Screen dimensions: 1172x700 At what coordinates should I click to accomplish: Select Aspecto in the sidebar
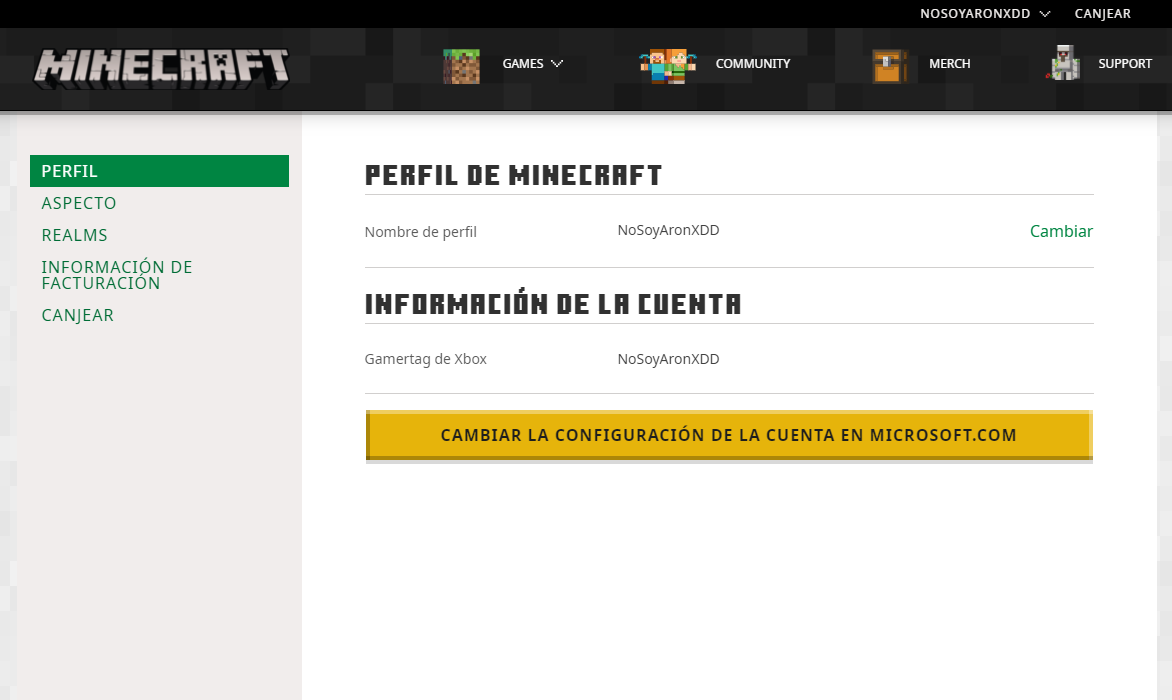coord(78,203)
